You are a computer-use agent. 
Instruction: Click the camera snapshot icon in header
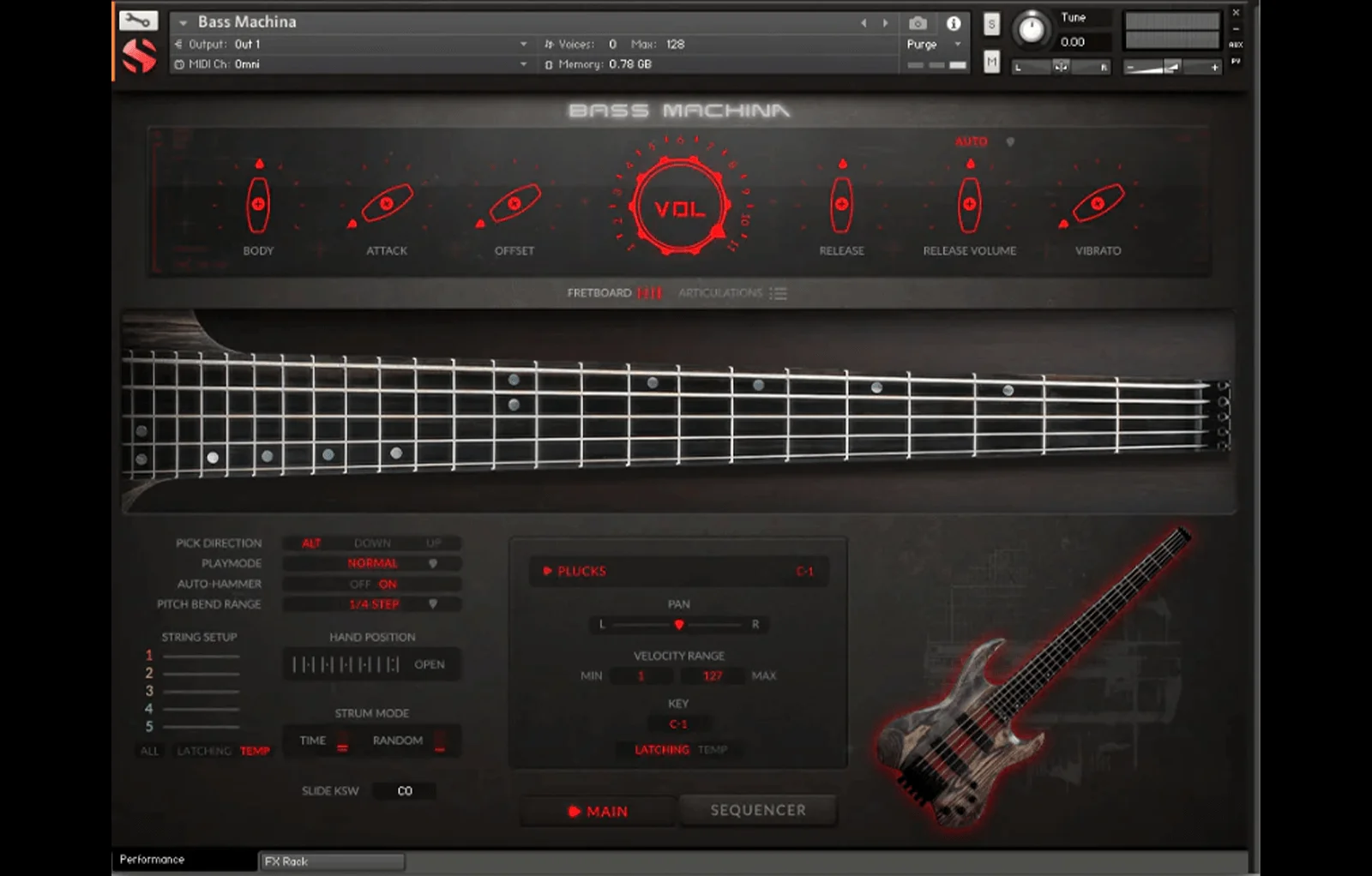click(x=916, y=24)
